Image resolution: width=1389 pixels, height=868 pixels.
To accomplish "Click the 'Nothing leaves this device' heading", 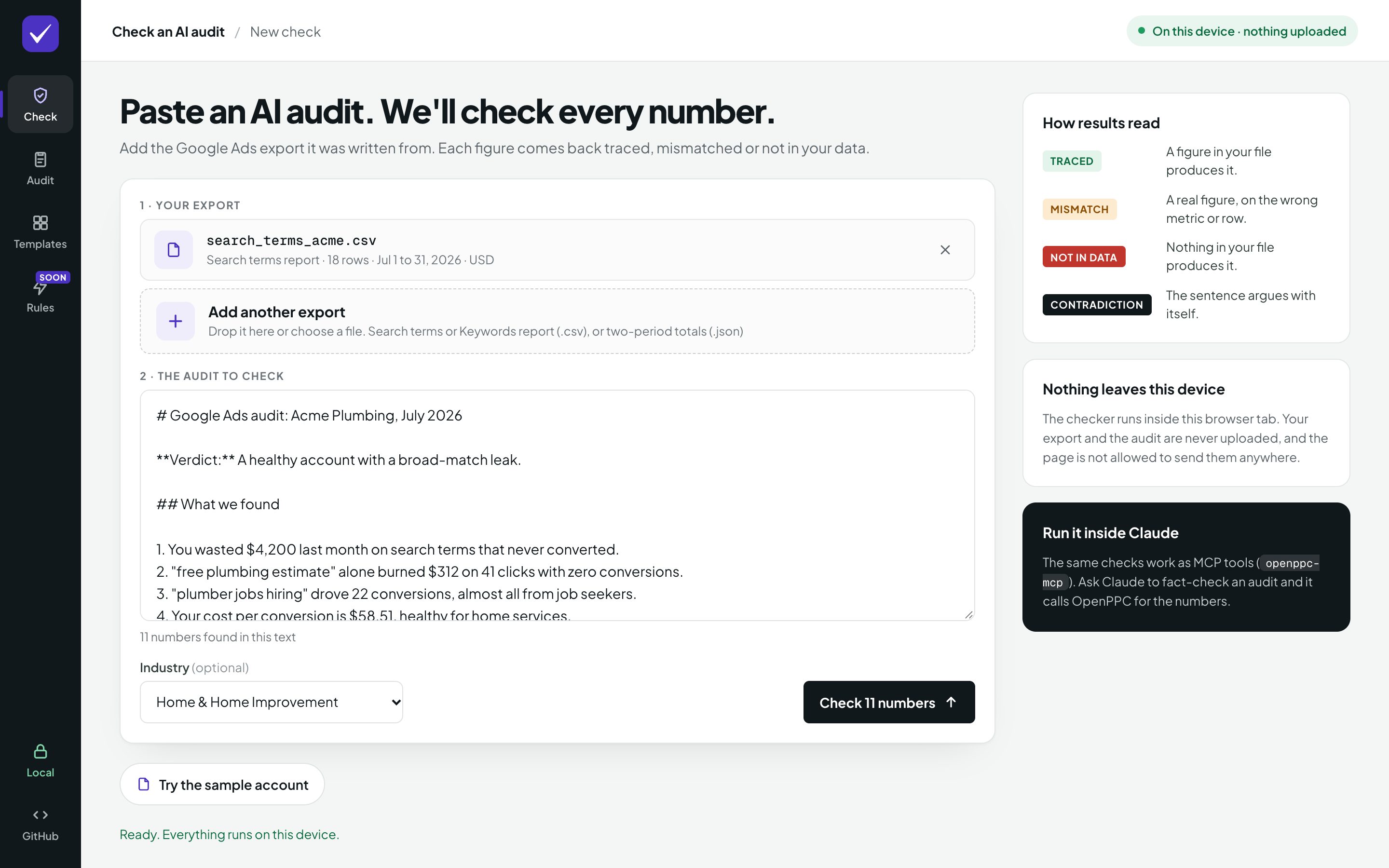I will coord(1133,389).
